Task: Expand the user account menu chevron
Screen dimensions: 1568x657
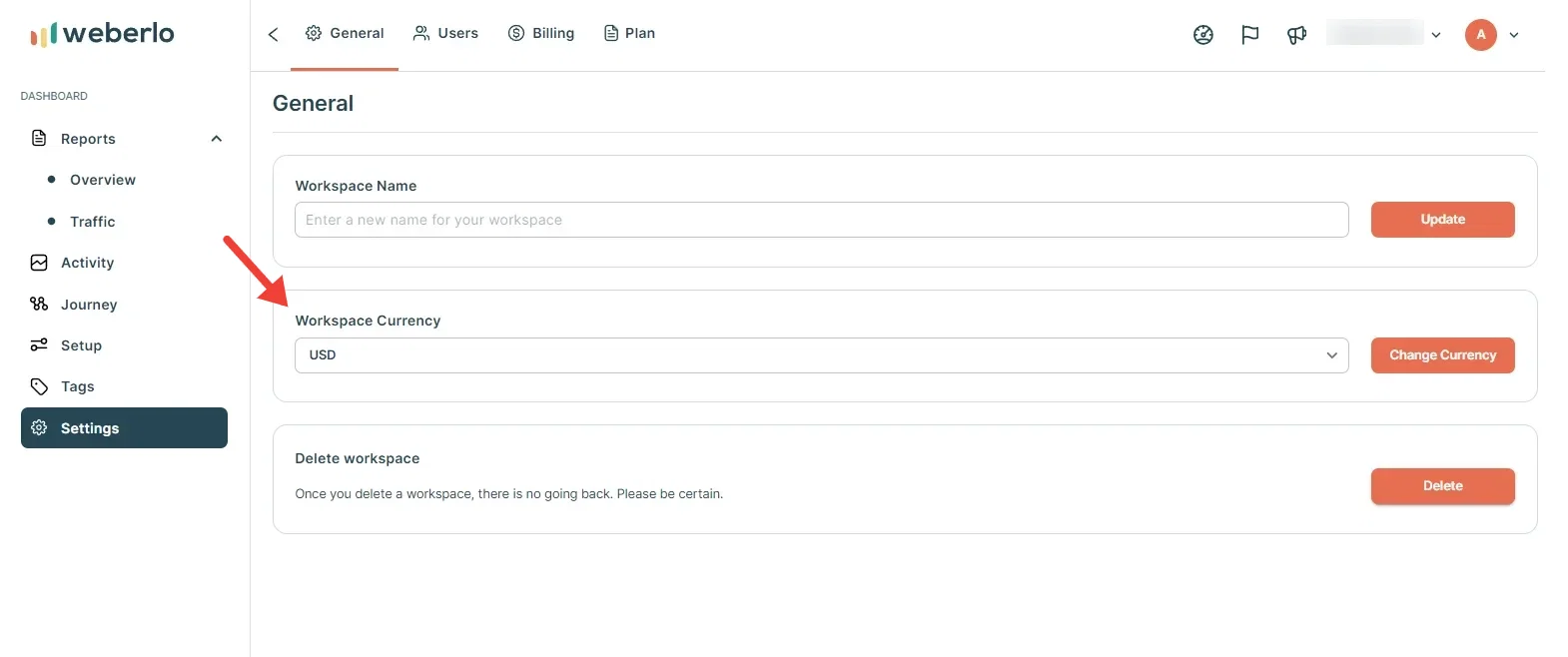Action: click(1514, 35)
